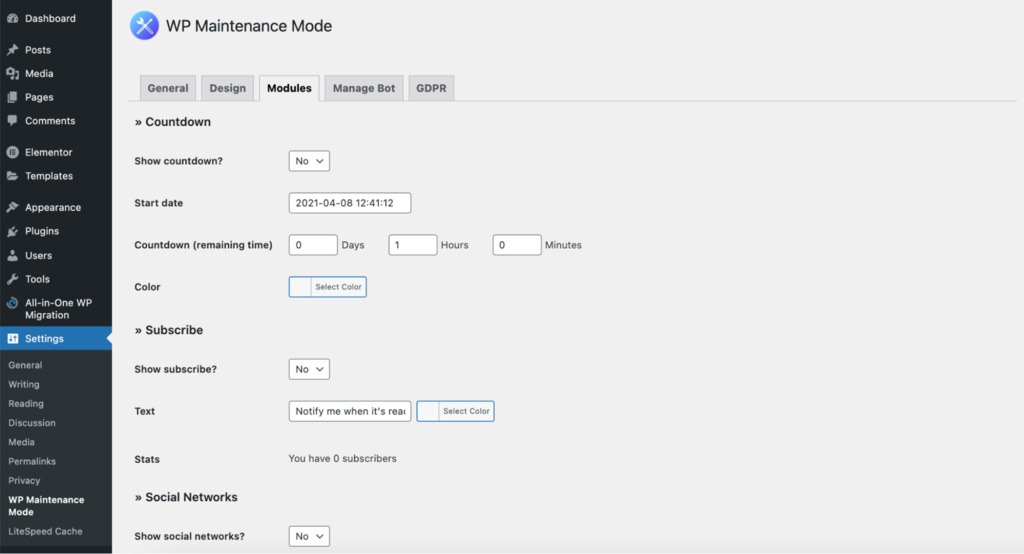Click the Comments bubble icon
The height and width of the screenshot is (554, 1024).
pos(12,121)
